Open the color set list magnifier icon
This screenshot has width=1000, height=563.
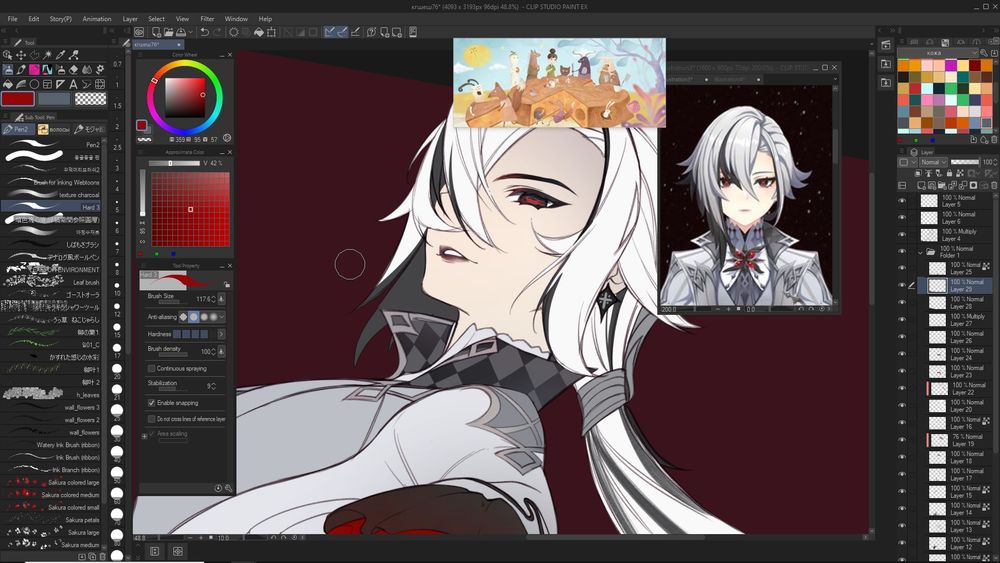coord(984,53)
